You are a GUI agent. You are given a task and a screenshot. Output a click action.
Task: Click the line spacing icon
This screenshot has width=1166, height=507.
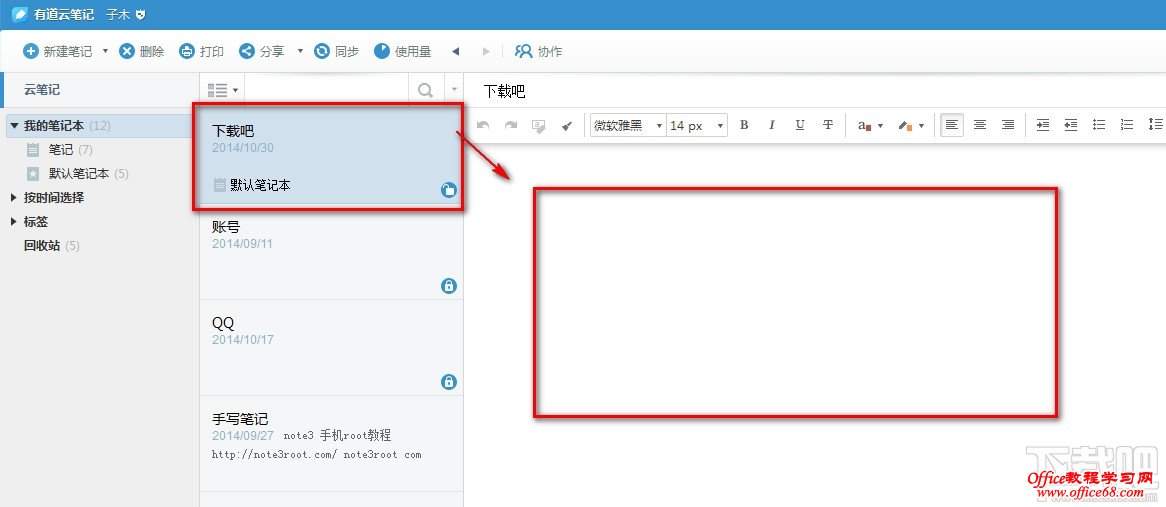coord(1156,125)
